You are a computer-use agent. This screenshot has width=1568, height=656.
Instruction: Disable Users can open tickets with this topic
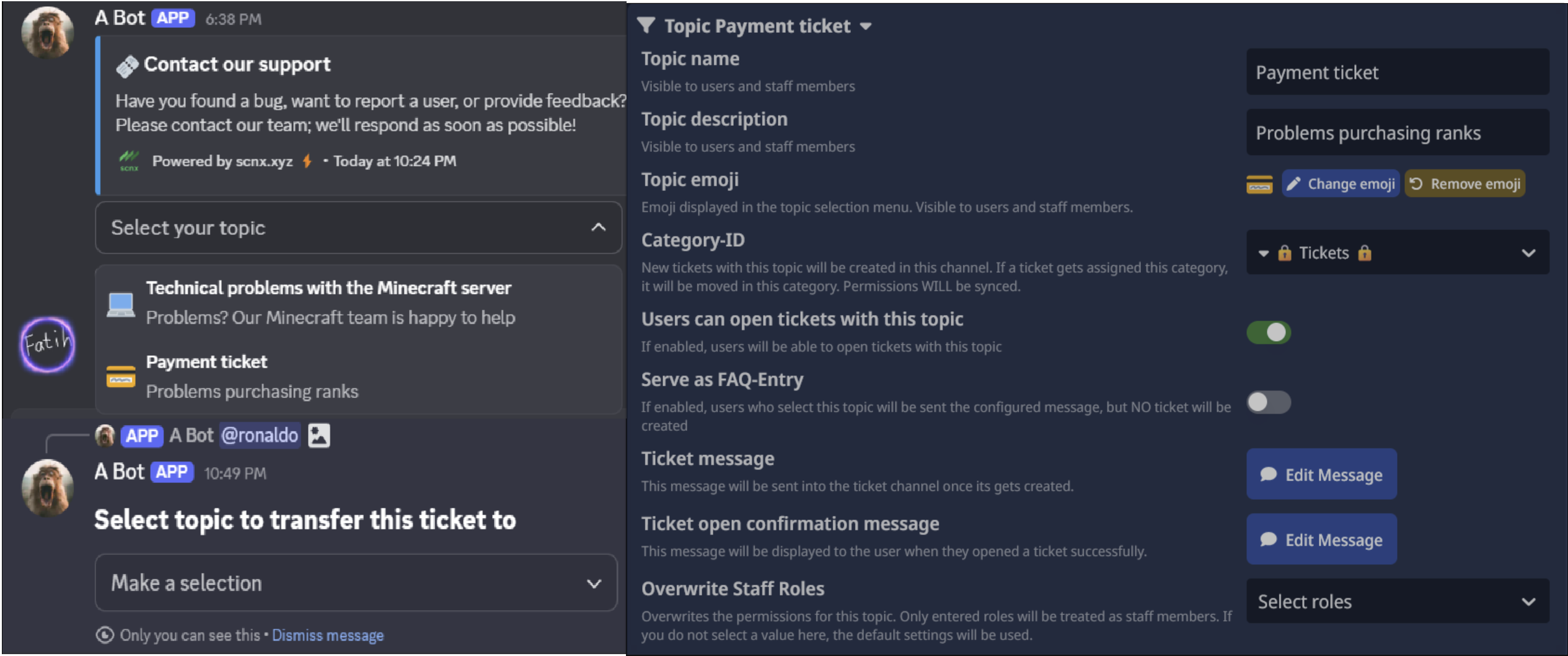click(x=1267, y=332)
